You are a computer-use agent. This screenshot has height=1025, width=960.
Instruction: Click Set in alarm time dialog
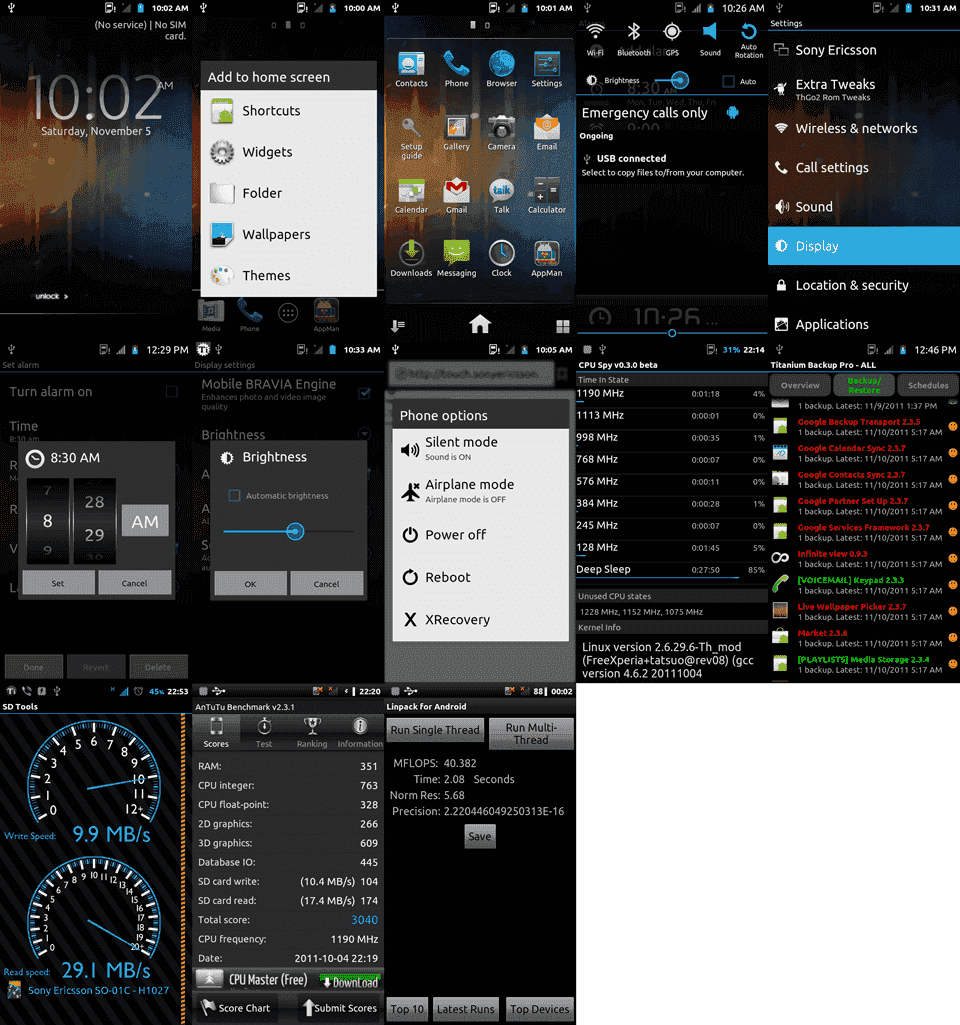coord(58,583)
